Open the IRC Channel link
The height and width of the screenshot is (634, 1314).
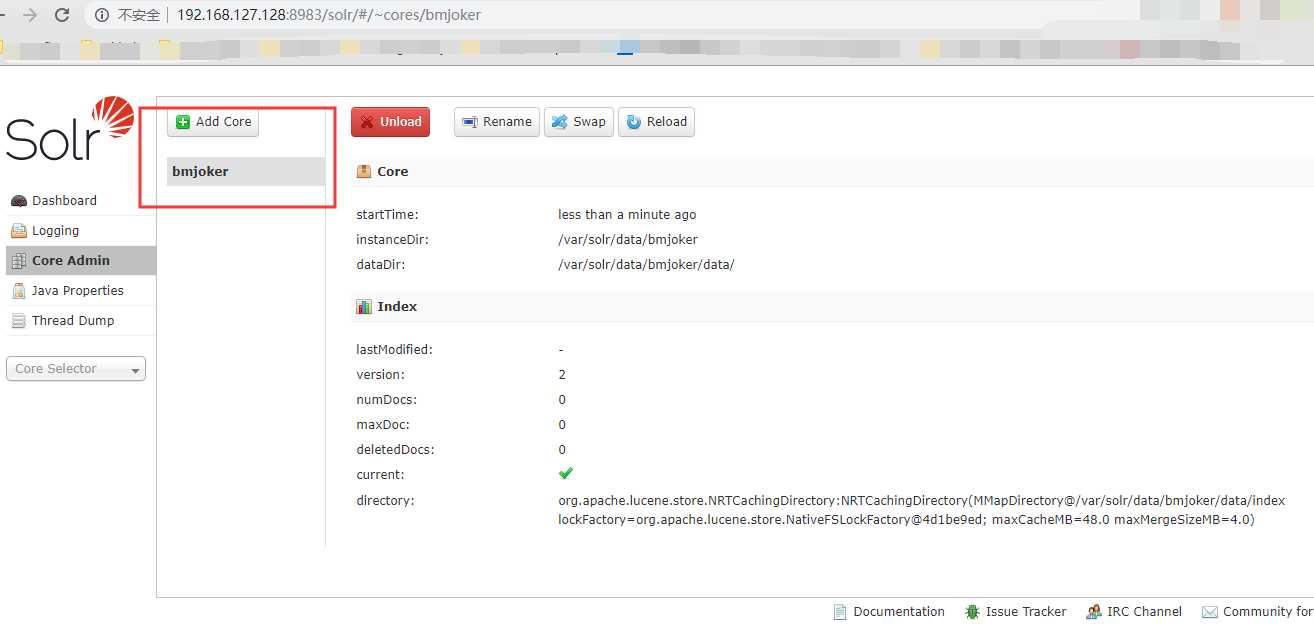tap(1134, 612)
